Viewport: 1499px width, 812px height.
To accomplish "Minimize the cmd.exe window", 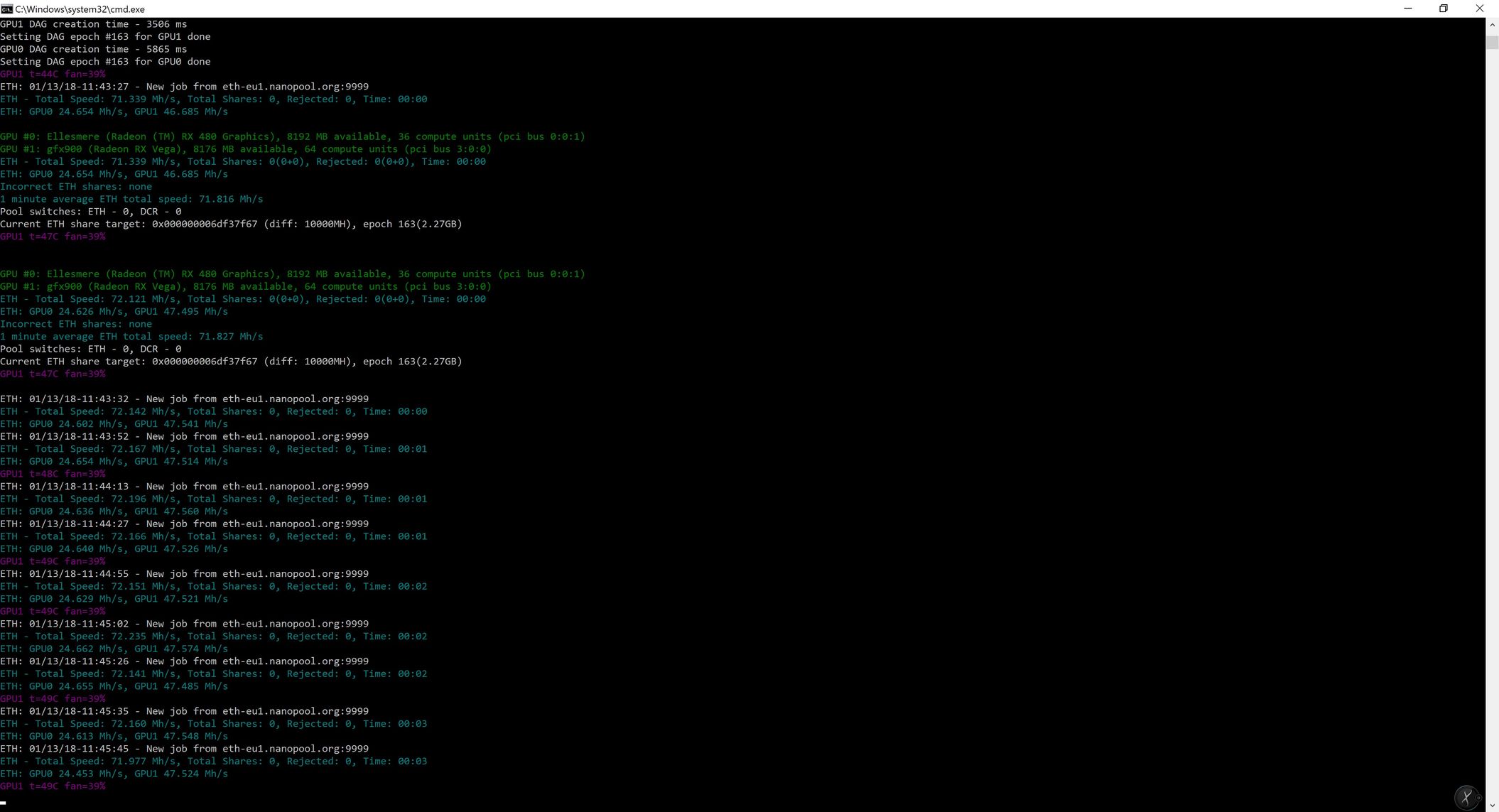I will [1407, 9].
